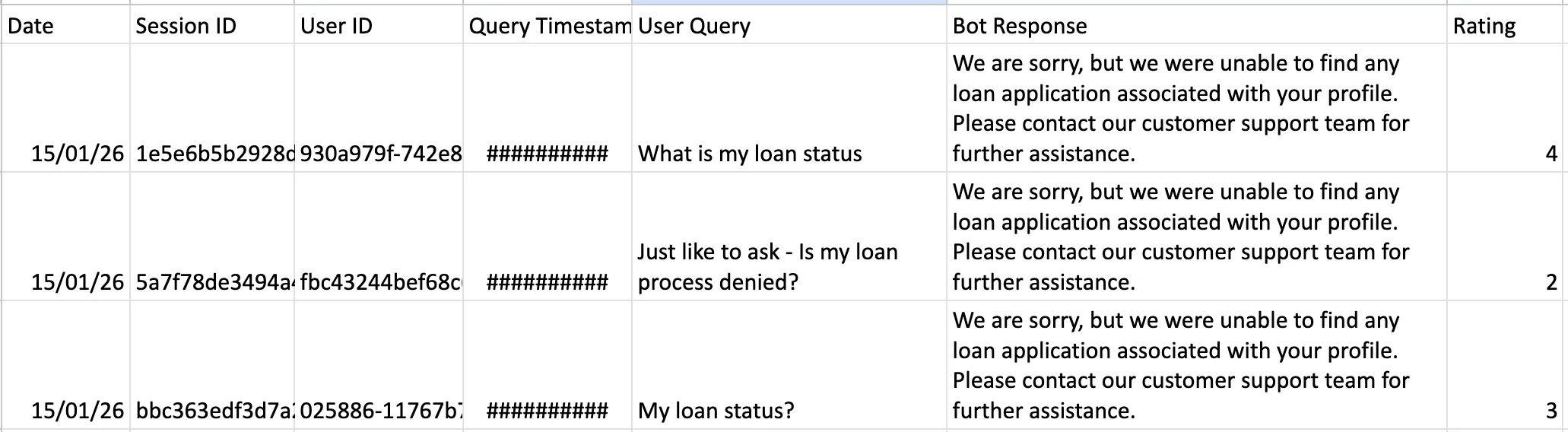Select the User ID header cell
Screen dimensions: 1568x432
379,25
